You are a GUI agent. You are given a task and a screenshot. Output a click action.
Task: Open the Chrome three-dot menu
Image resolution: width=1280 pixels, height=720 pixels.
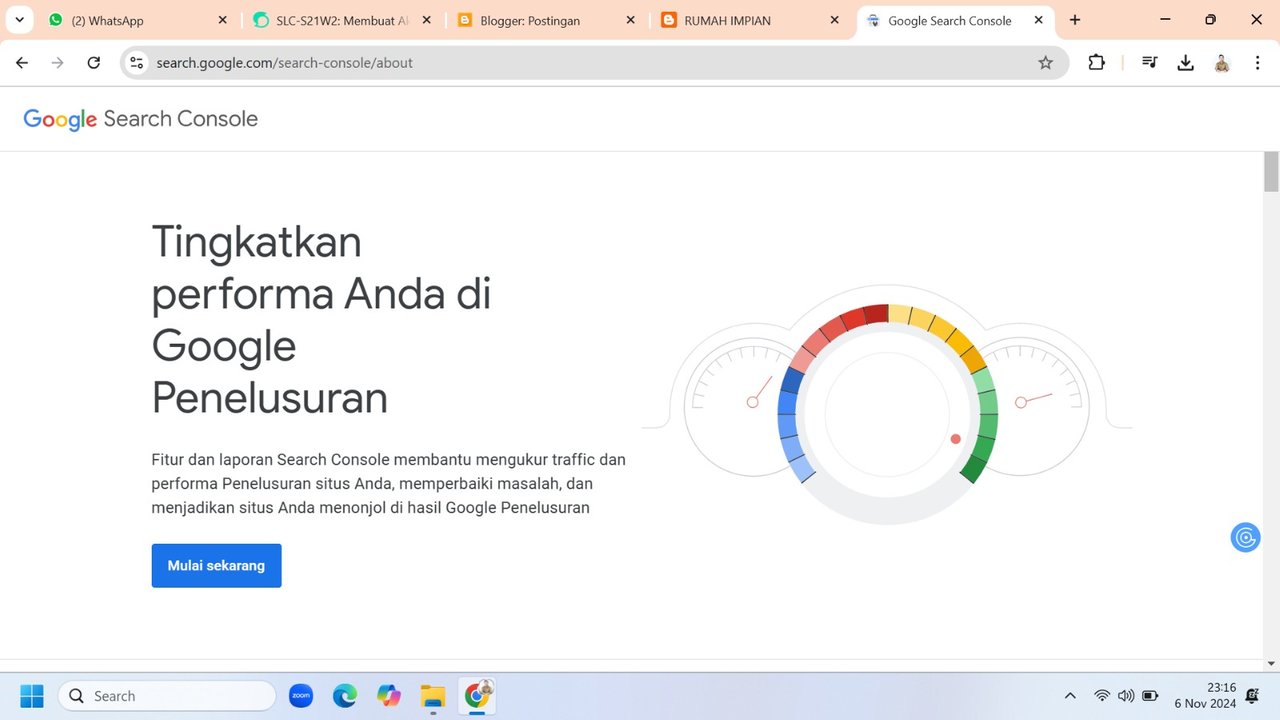click(1258, 63)
